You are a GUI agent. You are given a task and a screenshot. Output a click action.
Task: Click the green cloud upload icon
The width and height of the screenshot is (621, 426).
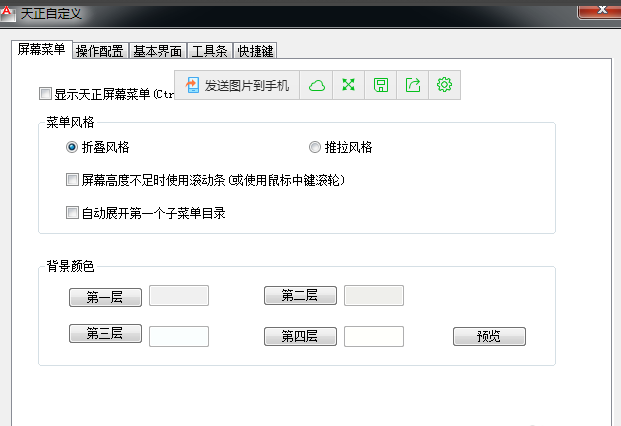[316, 85]
